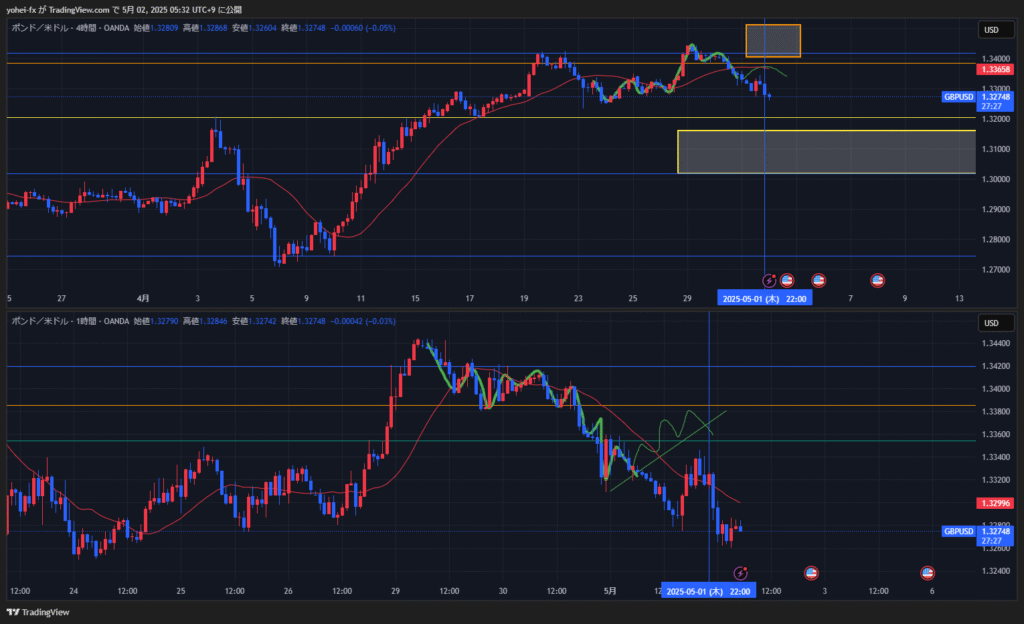Image resolution: width=1024 pixels, height=624 pixels.
Task: Open the US flag event next to the 4-hour chart's lightning icon
Action: coord(787,281)
